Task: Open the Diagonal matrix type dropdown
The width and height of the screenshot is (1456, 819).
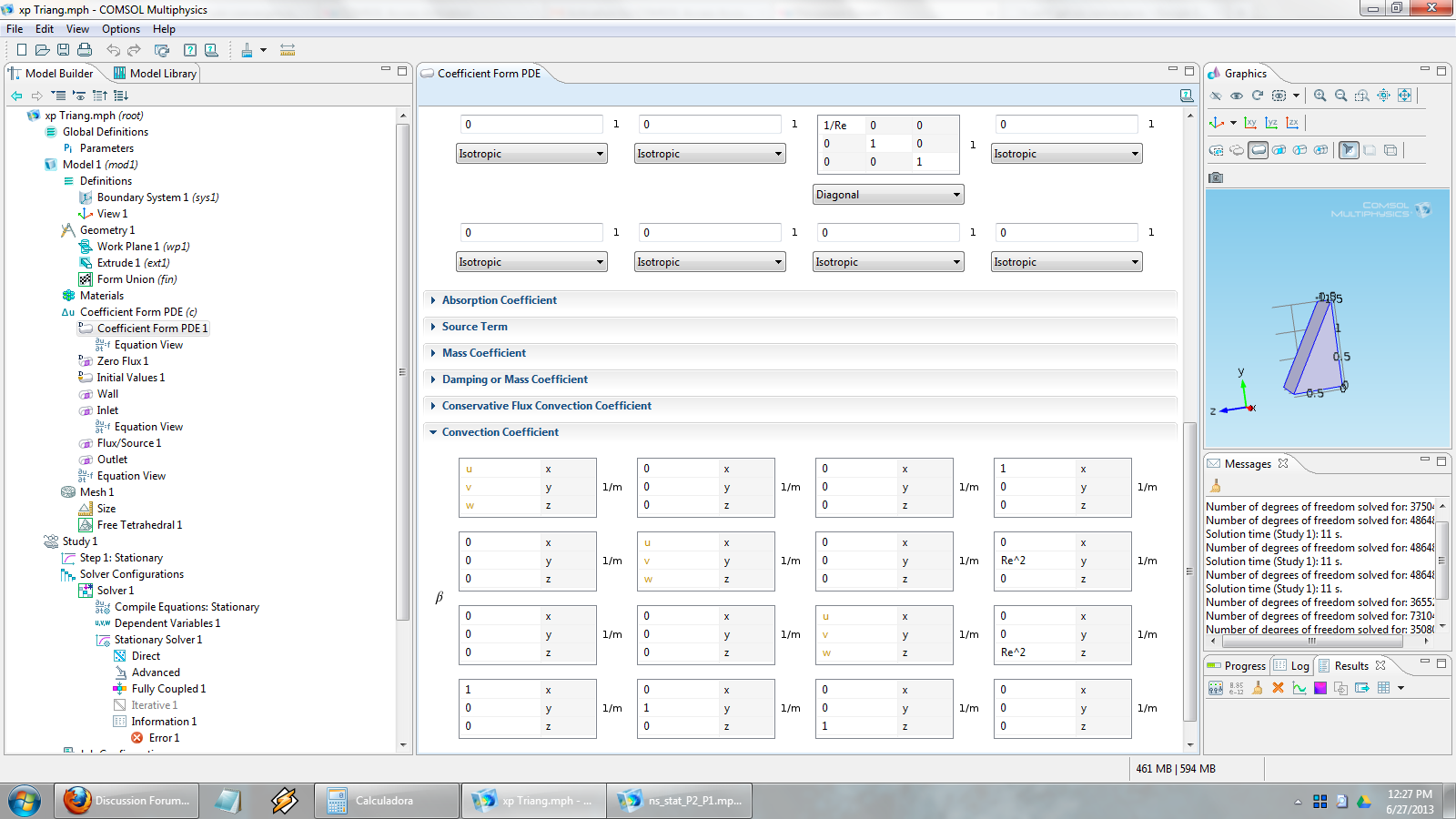Action: (888, 195)
